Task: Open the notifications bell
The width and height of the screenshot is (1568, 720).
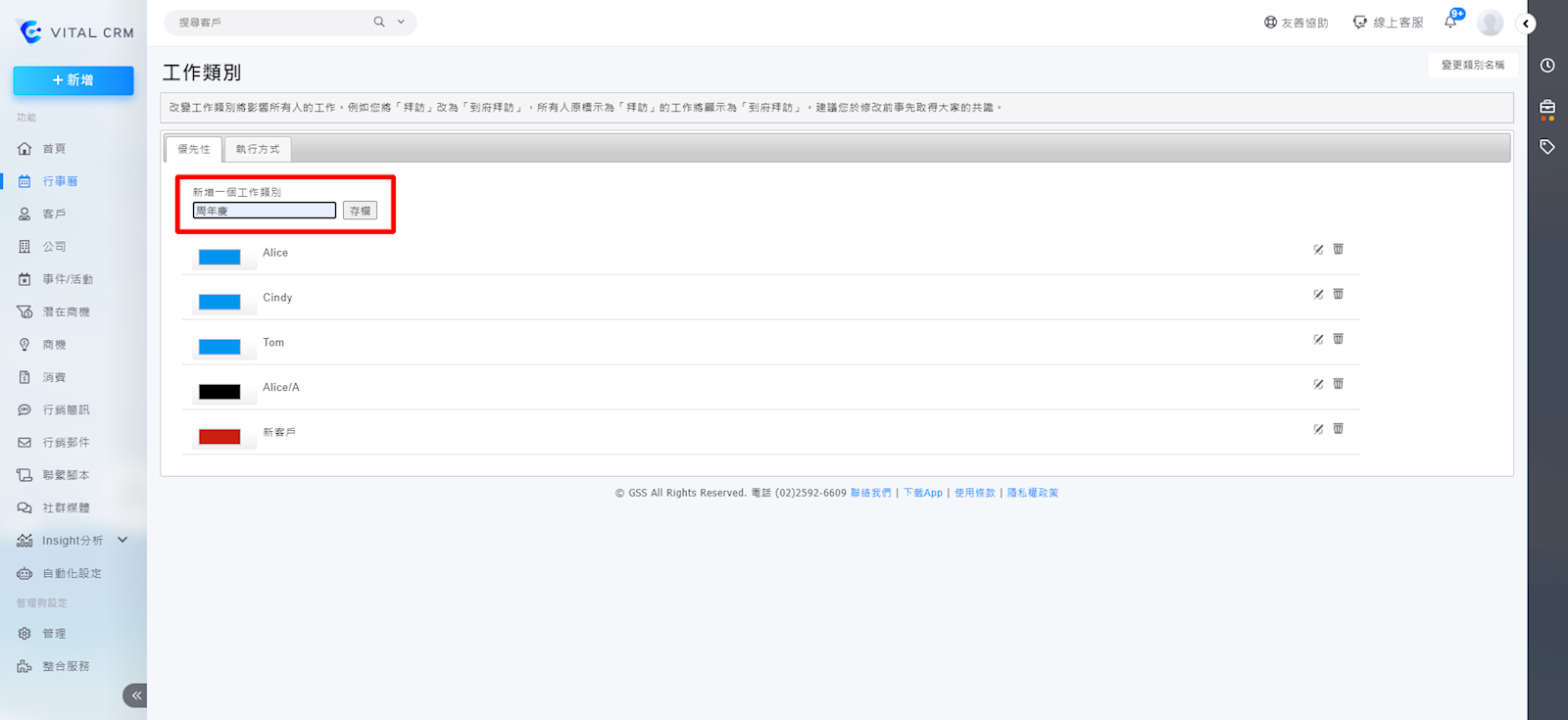Action: pyautogui.click(x=1450, y=22)
